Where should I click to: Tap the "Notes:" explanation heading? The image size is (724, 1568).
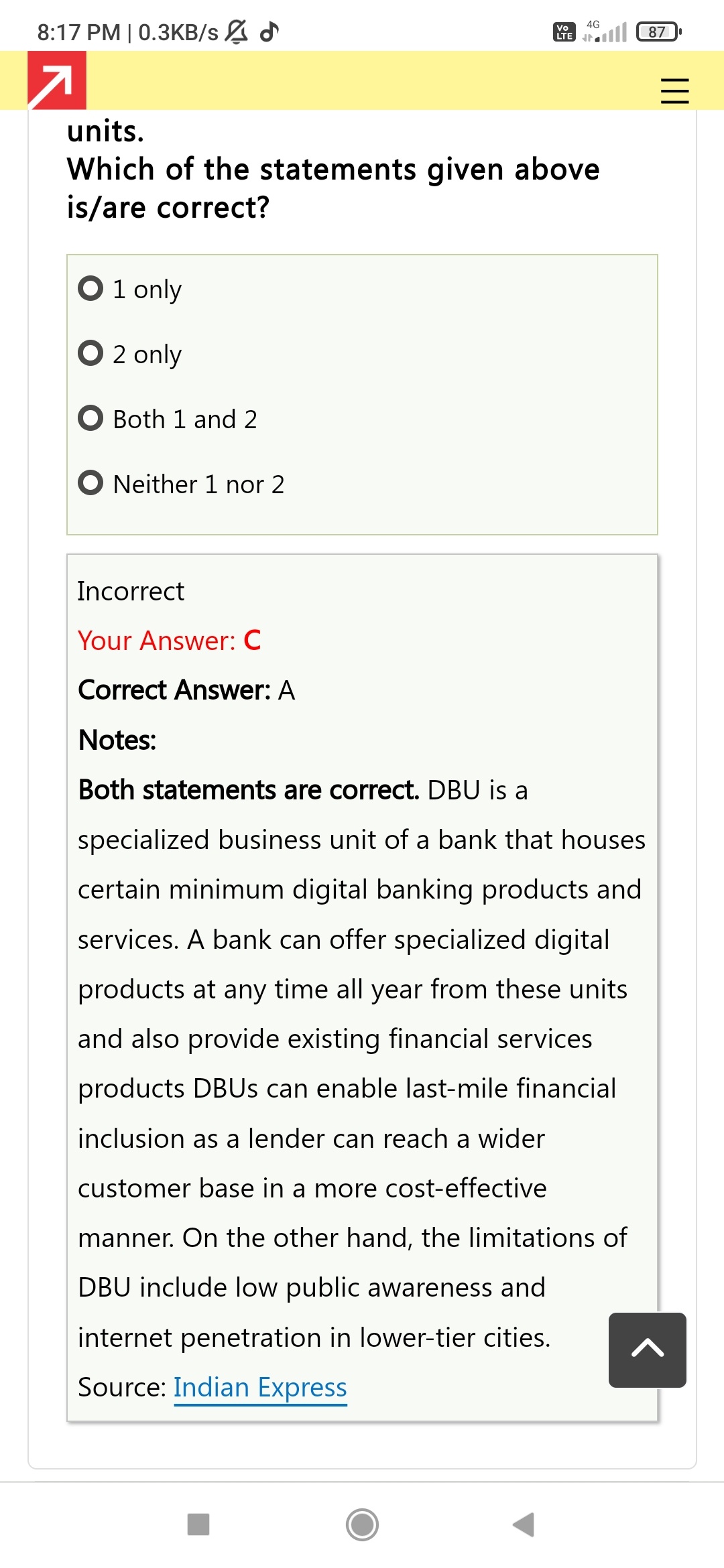[117, 740]
